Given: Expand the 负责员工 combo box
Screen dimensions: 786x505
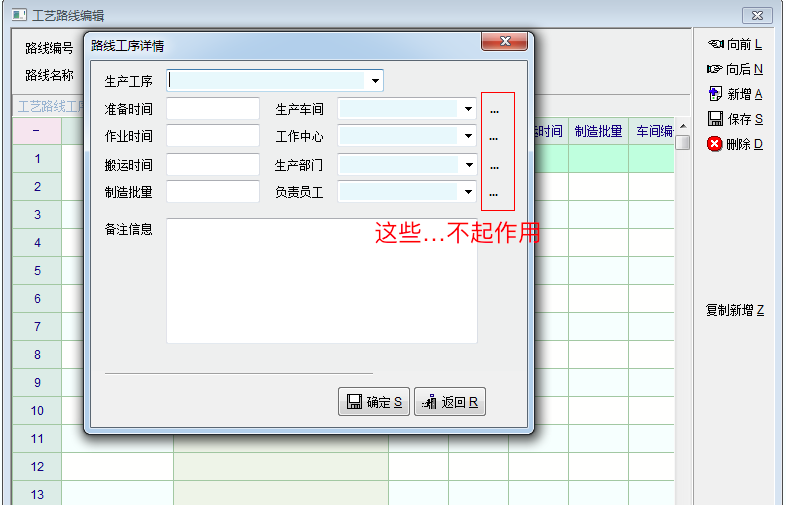Looking at the screenshot, I should 467,192.
